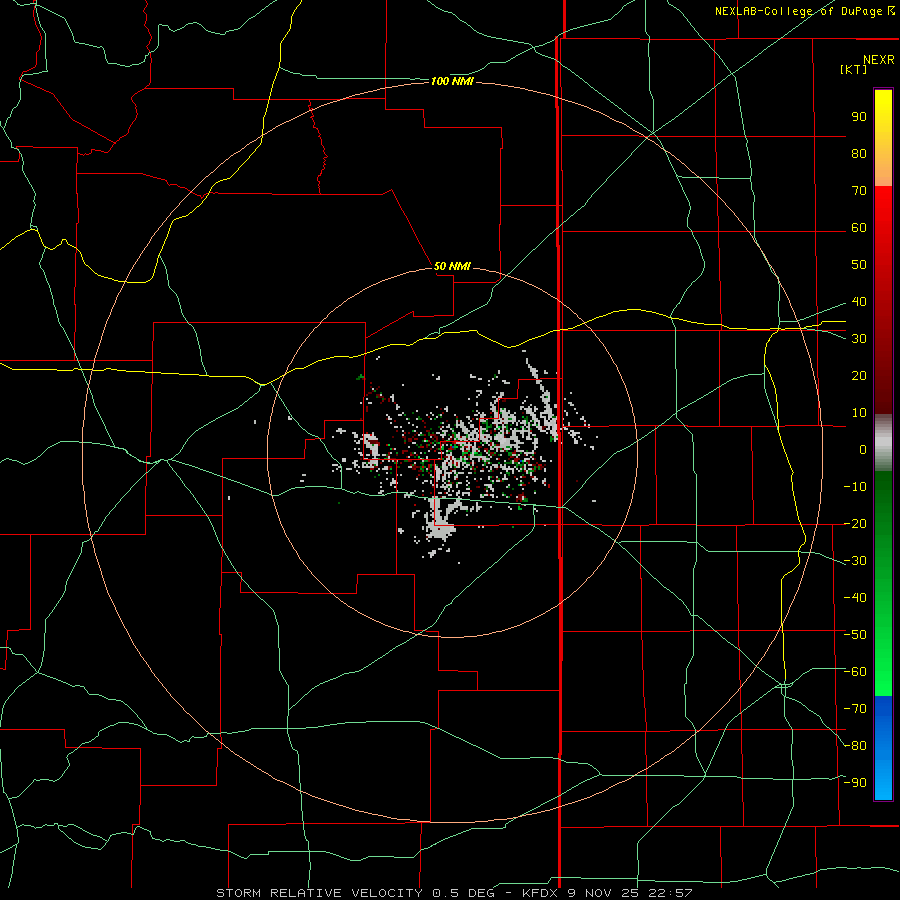The image size is (900, 900).
Task: Click the gray zero-velocity color bar segment
Action: pos(883,443)
